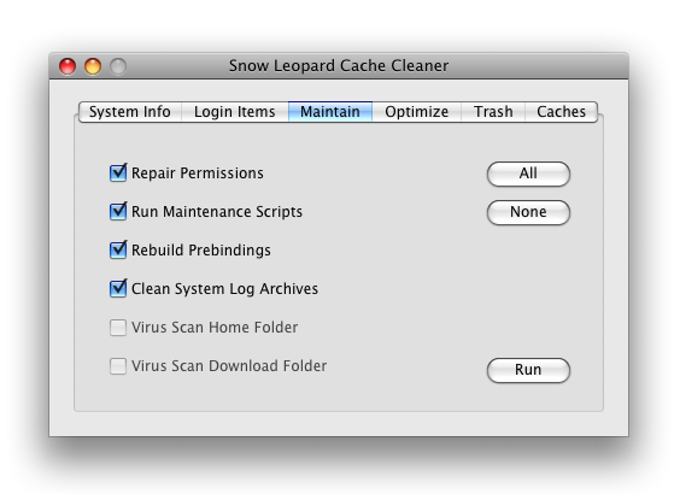Click the Snow Leopard Cache Cleaner title text
The width and height of the screenshot is (680, 494).
(338, 66)
